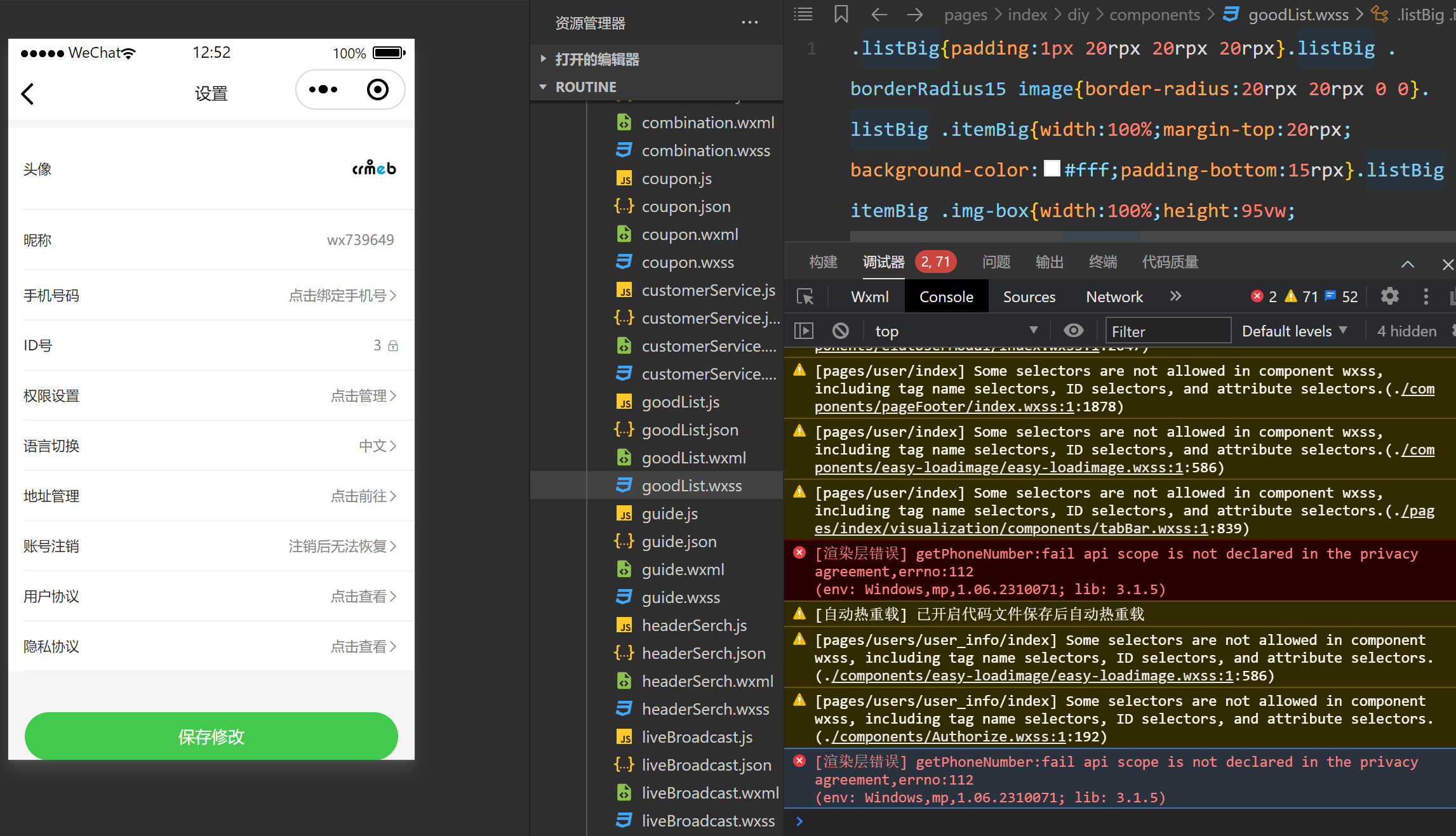Viewport: 1456px width, 836px height.
Task: Open liveBroadcast.js file
Action: click(x=697, y=737)
